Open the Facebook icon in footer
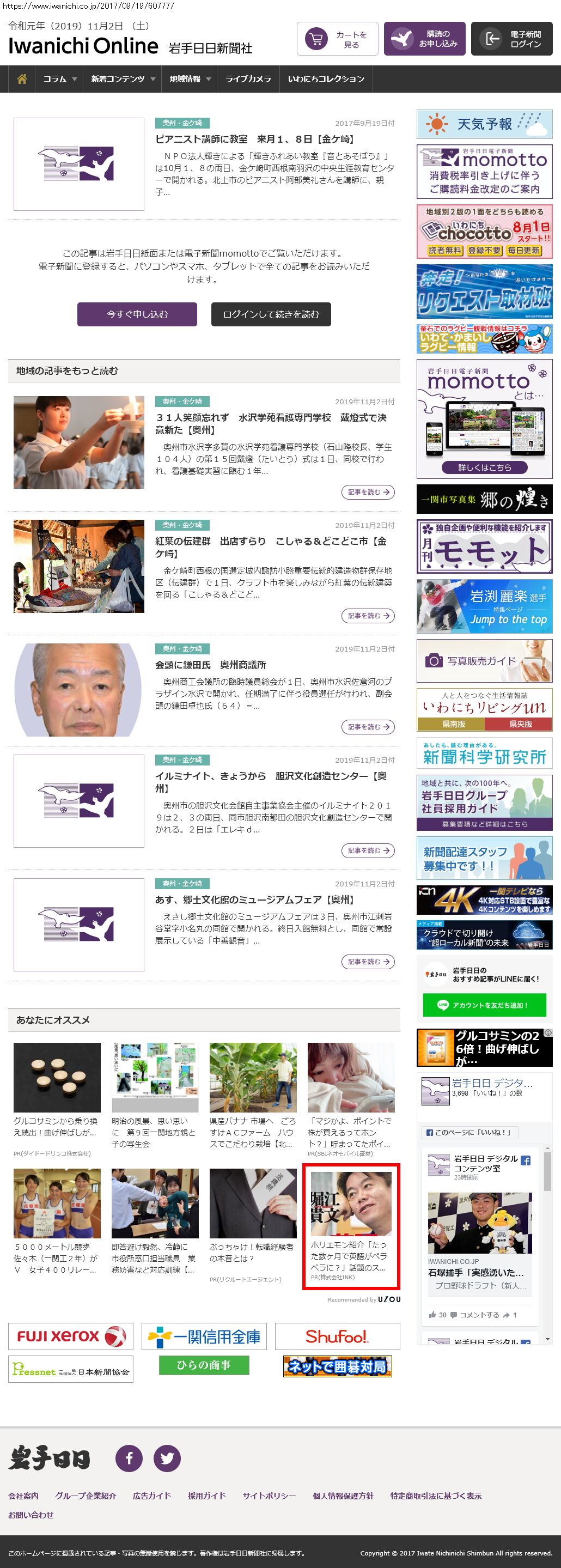The width and height of the screenshot is (561, 1568). point(129,1458)
